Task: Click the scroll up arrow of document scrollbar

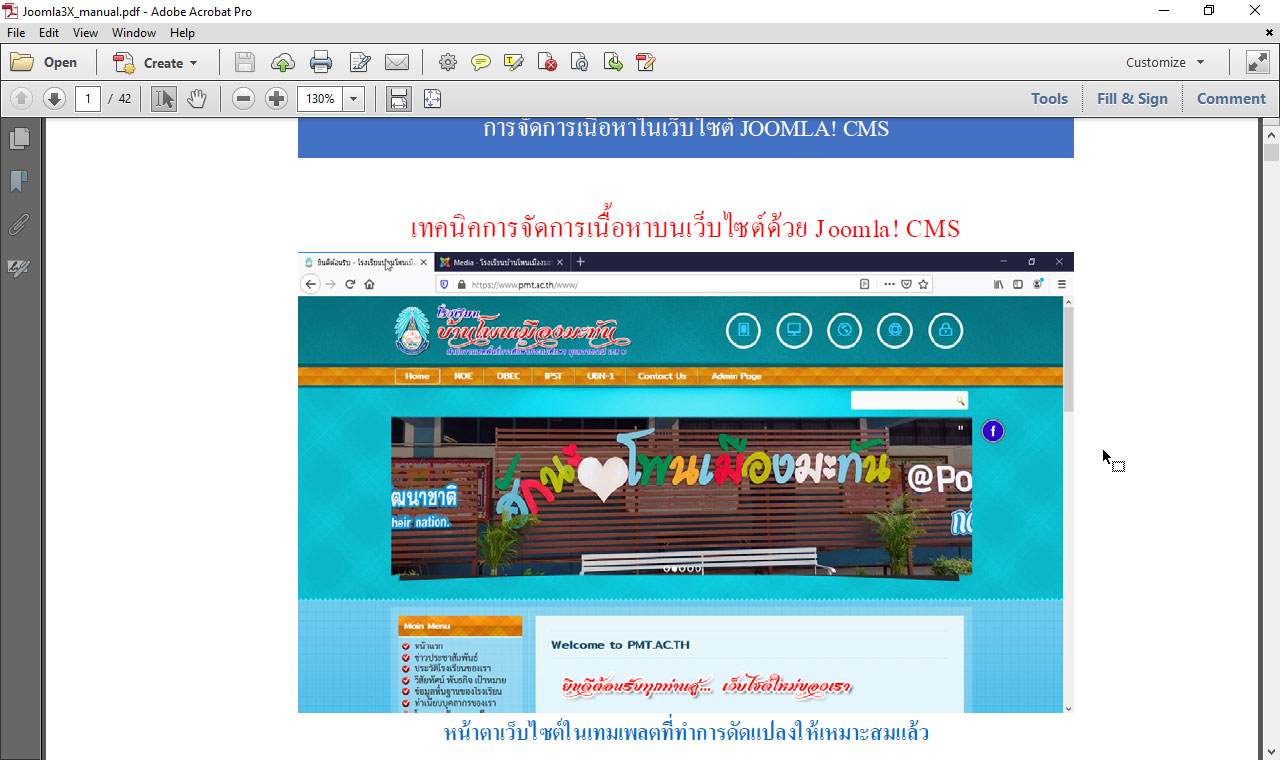Action: [x=1271, y=135]
